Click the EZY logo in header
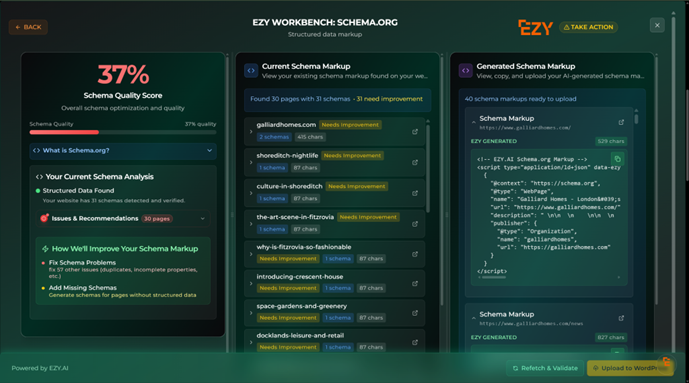The height and width of the screenshot is (383, 689). click(535, 27)
